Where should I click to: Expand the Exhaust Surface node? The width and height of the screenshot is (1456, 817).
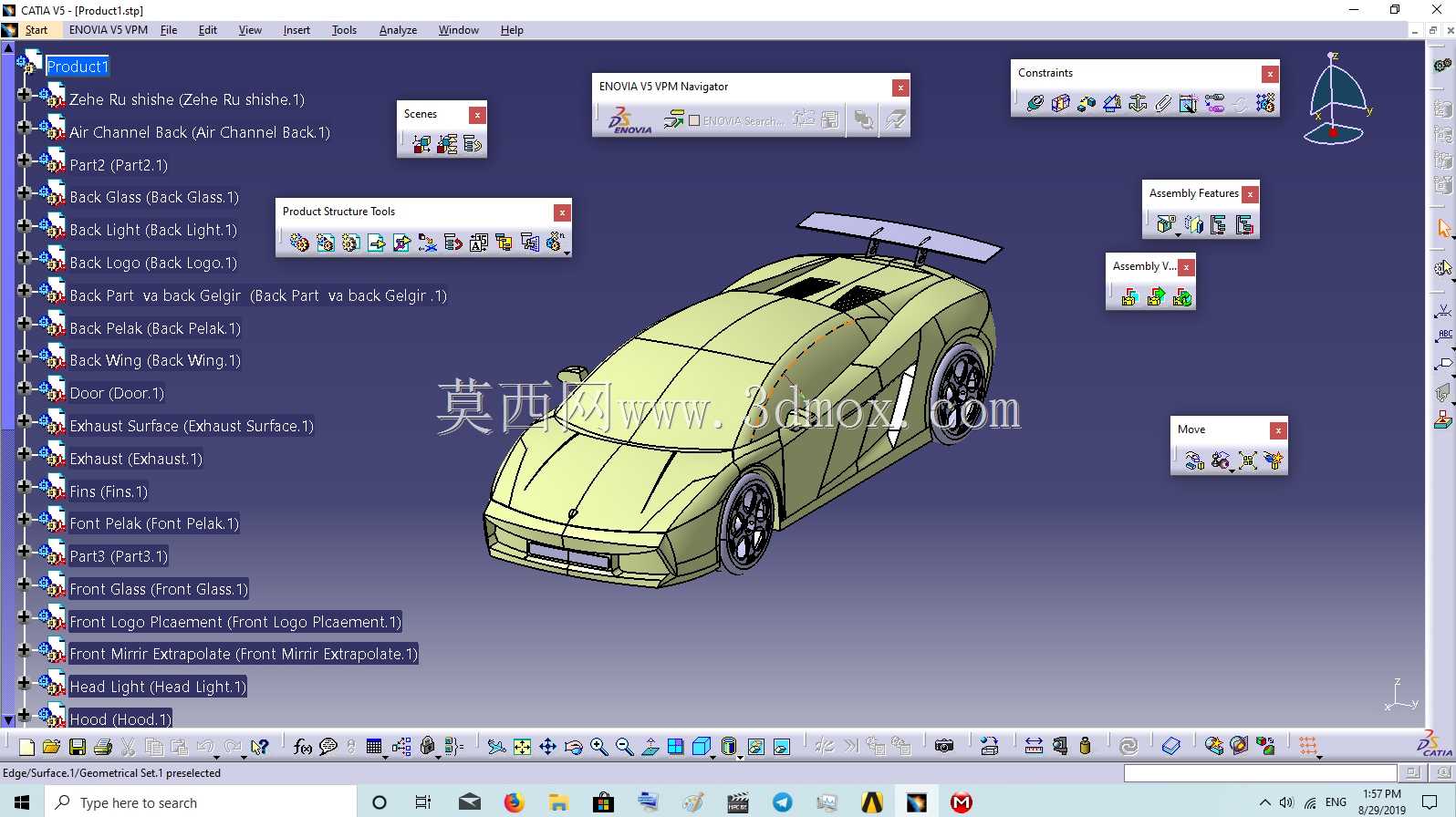24,421
